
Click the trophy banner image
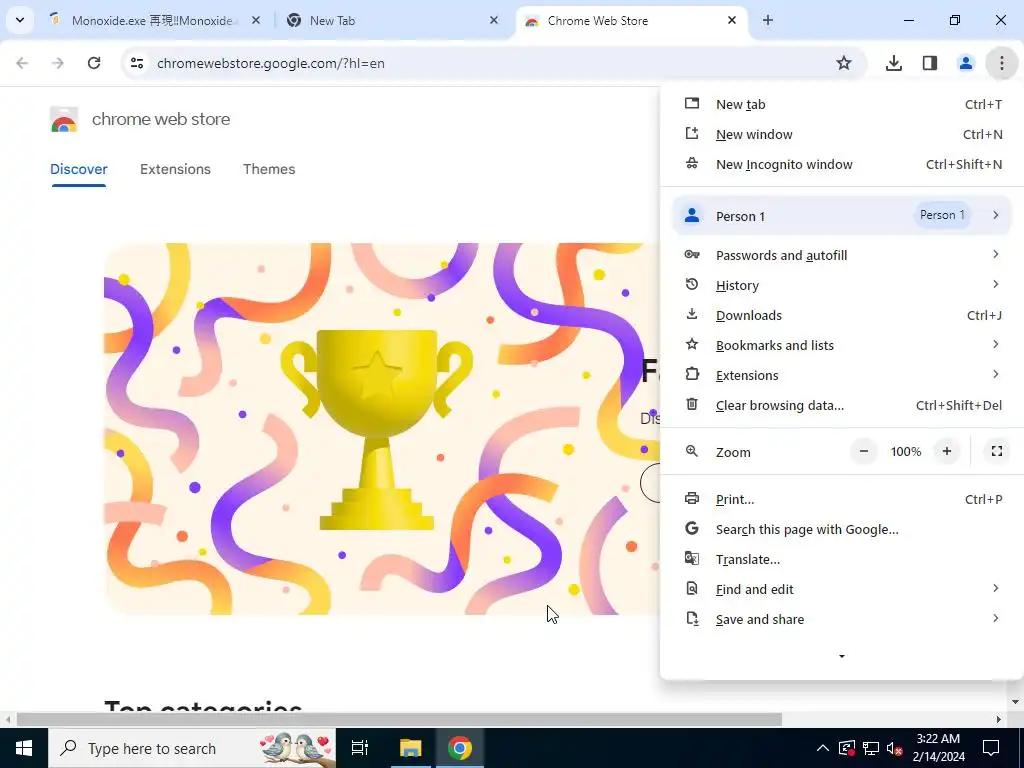click(x=381, y=428)
